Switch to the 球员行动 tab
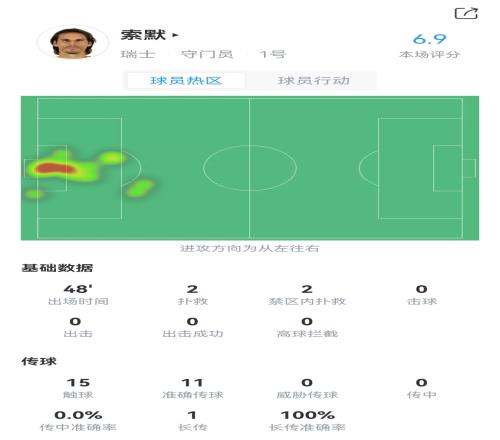This screenshot has width=500, height=440. pos(313,81)
